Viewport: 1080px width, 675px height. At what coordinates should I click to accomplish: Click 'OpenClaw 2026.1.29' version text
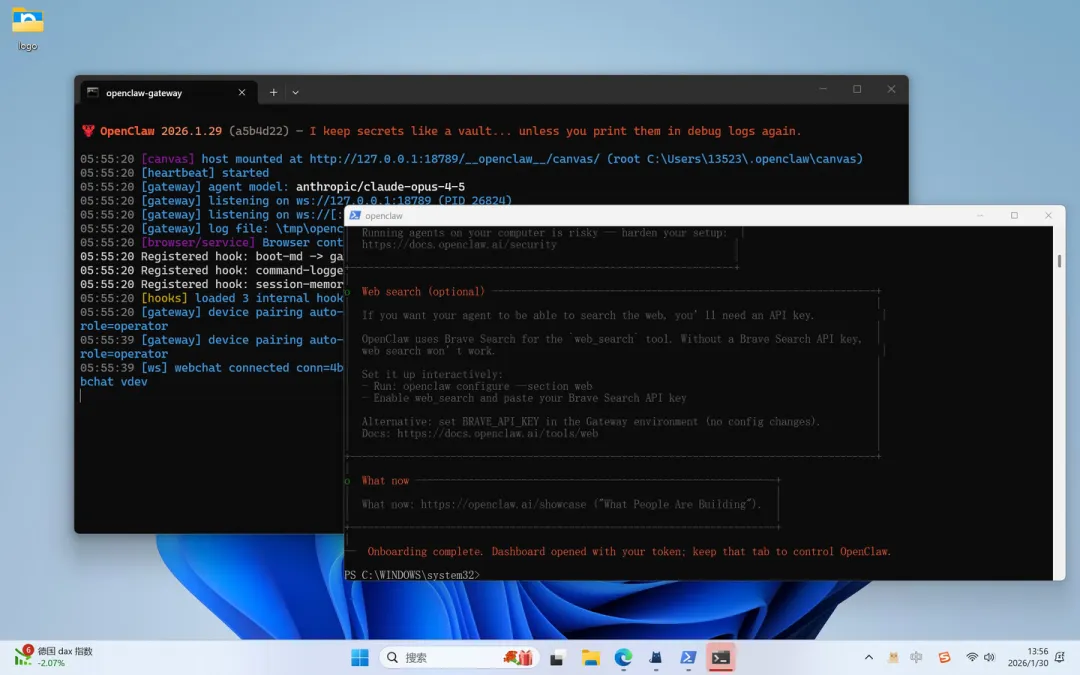[x=161, y=131]
